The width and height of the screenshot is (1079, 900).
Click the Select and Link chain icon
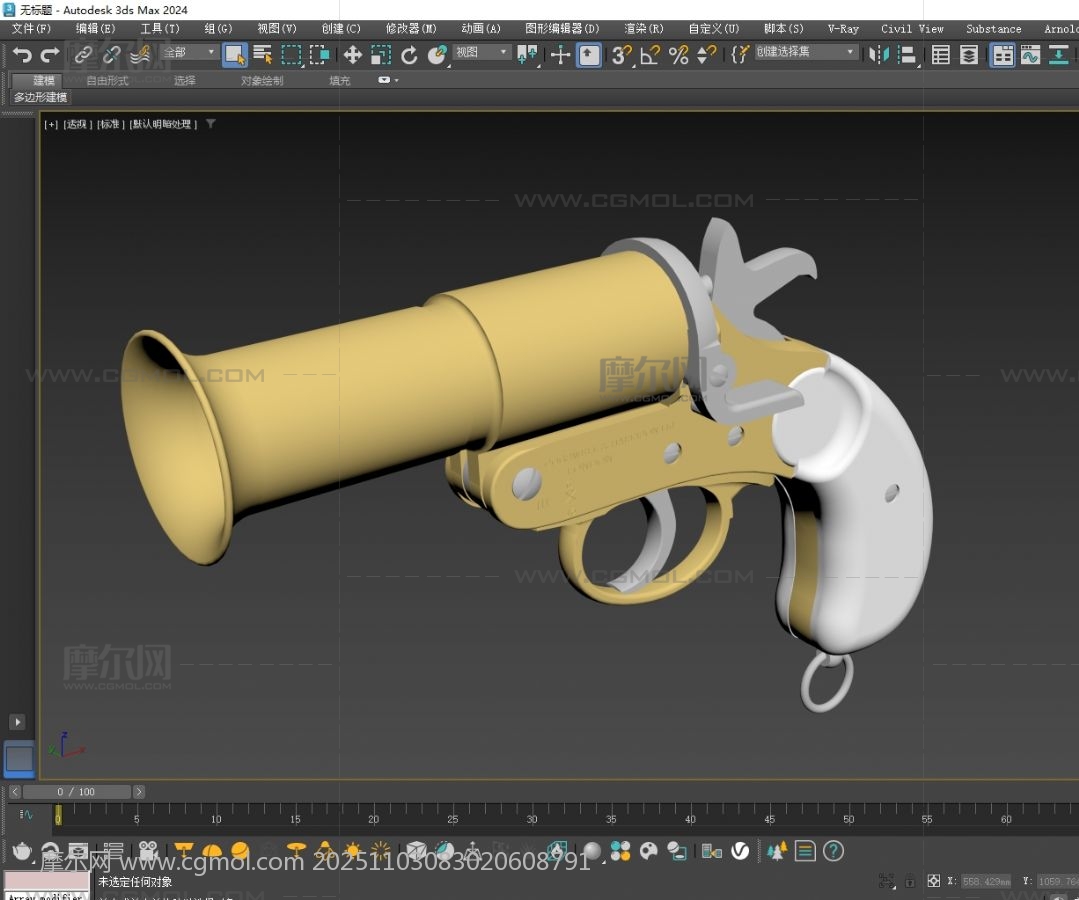(x=84, y=55)
